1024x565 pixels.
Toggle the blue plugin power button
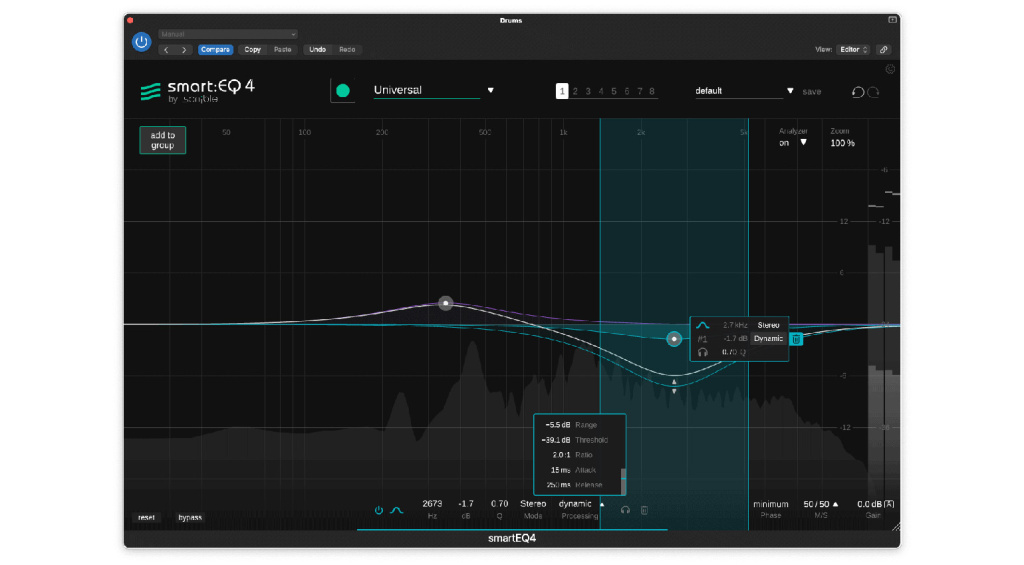coord(141,42)
